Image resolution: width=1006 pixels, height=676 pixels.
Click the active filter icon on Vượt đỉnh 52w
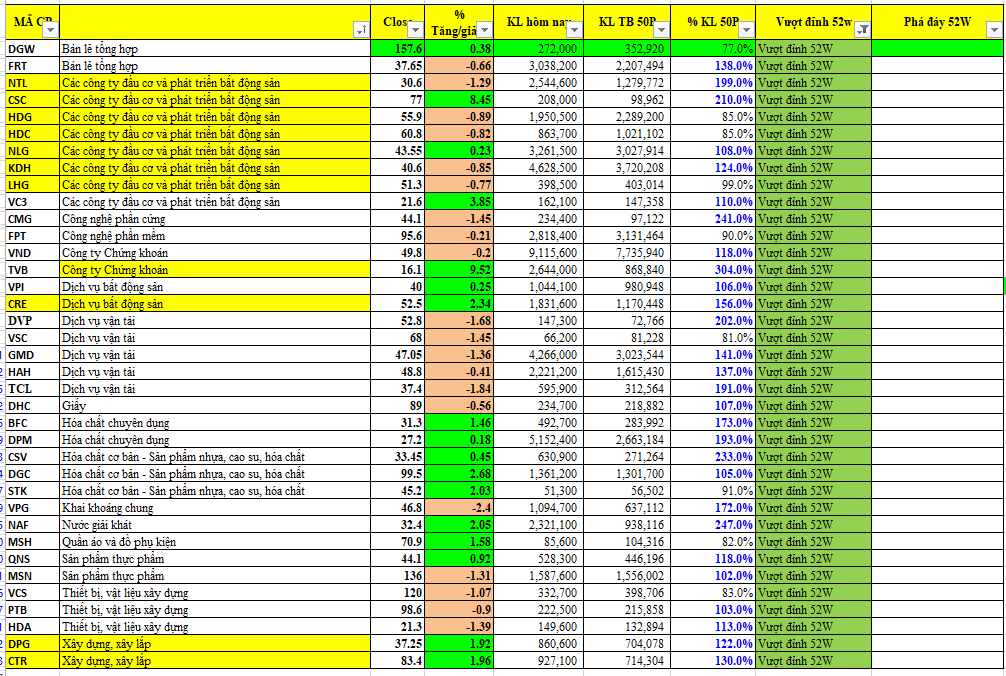coord(863,31)
